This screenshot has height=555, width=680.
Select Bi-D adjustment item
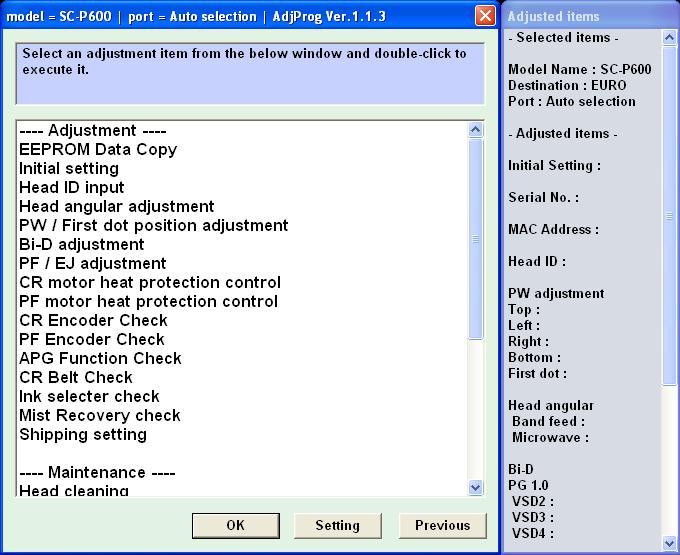pos(82,245)
